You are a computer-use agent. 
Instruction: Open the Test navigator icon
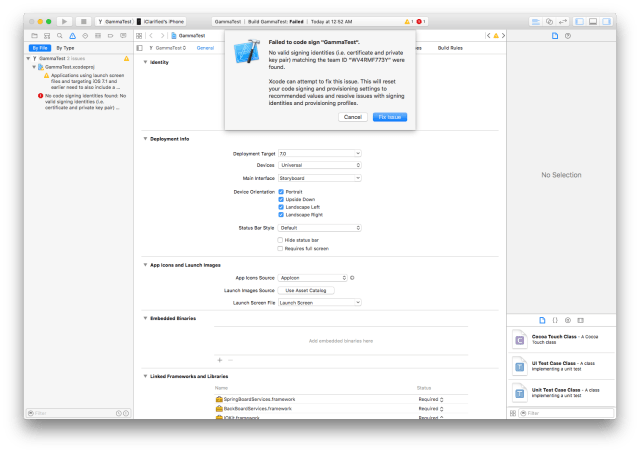coord(85,36)
